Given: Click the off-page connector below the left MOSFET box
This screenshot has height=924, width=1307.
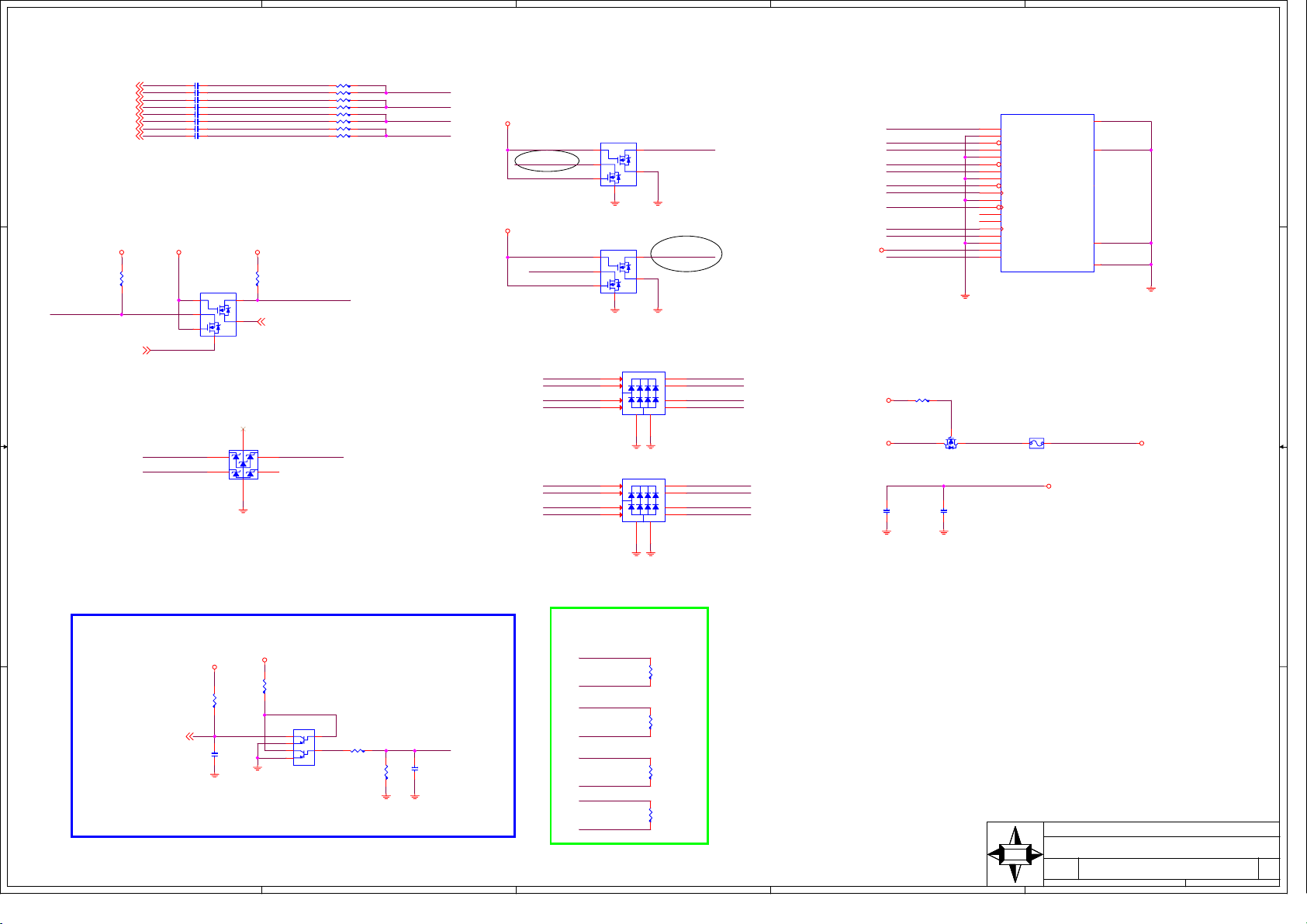Looking at the screenshot, I should tap(146, 351).
